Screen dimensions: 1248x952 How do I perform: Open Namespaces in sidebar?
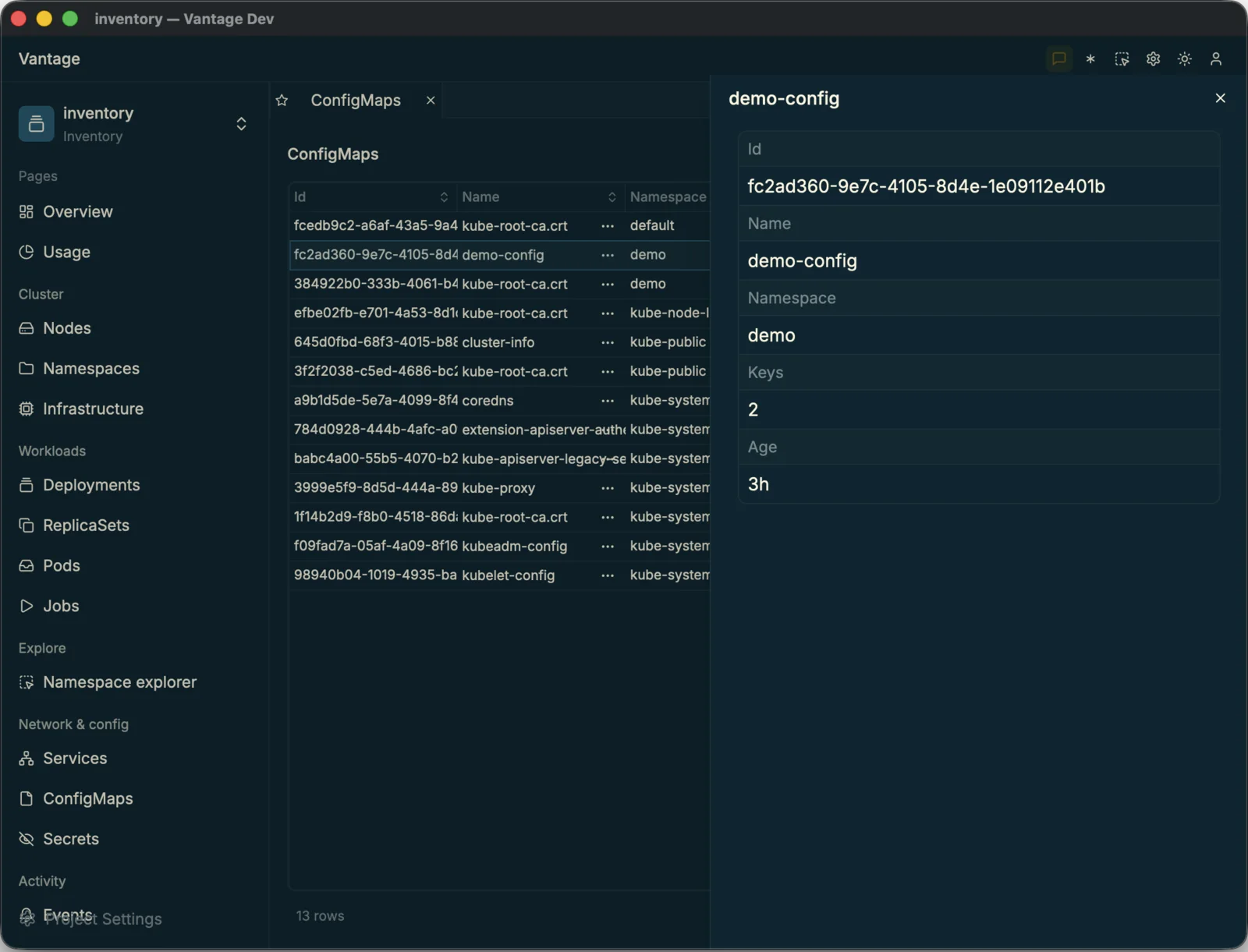[x=91, y=369]
